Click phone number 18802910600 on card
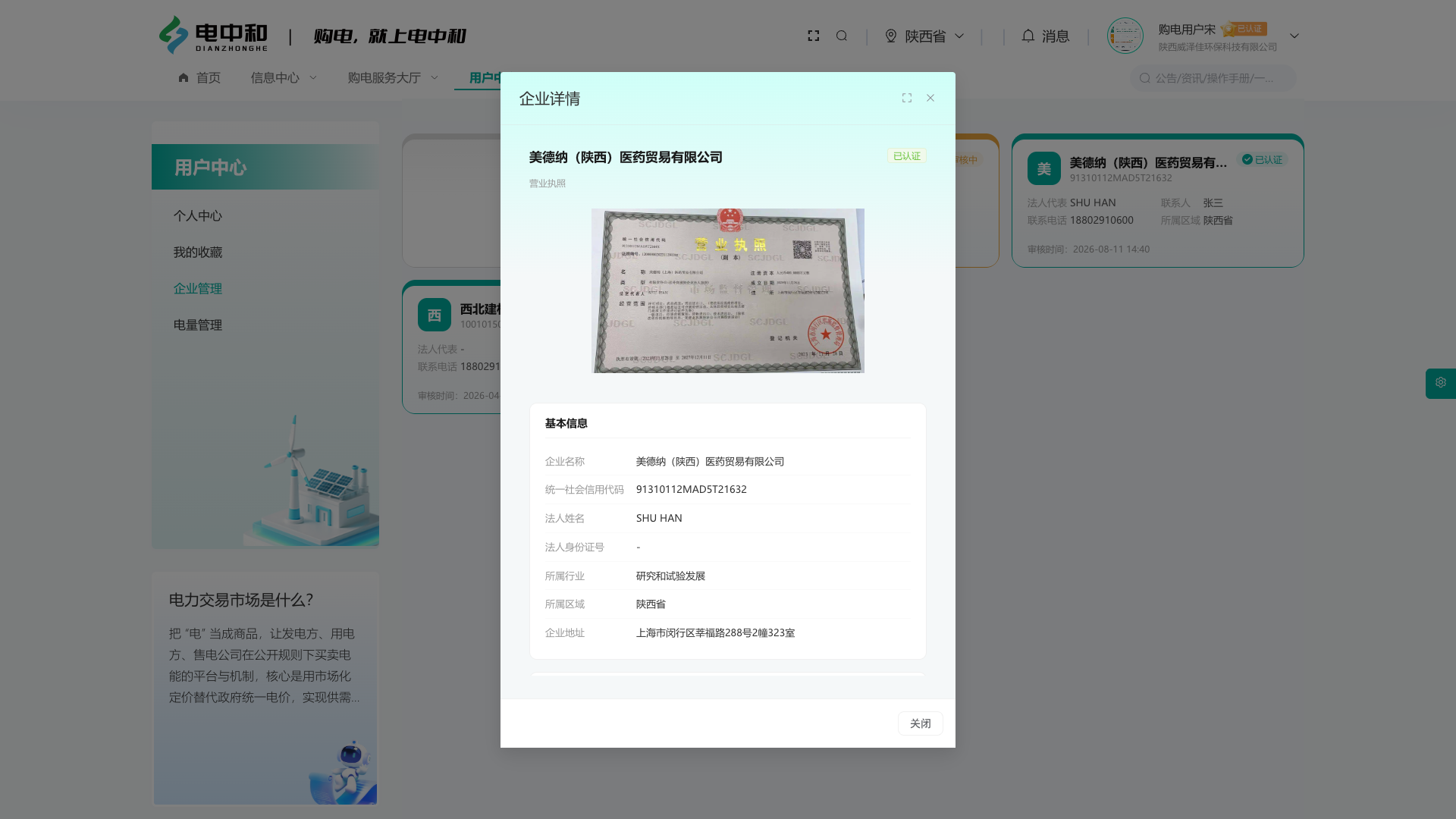Image resolution: width=1456 pixels, height=819 pixels. tap(1102, 220)
